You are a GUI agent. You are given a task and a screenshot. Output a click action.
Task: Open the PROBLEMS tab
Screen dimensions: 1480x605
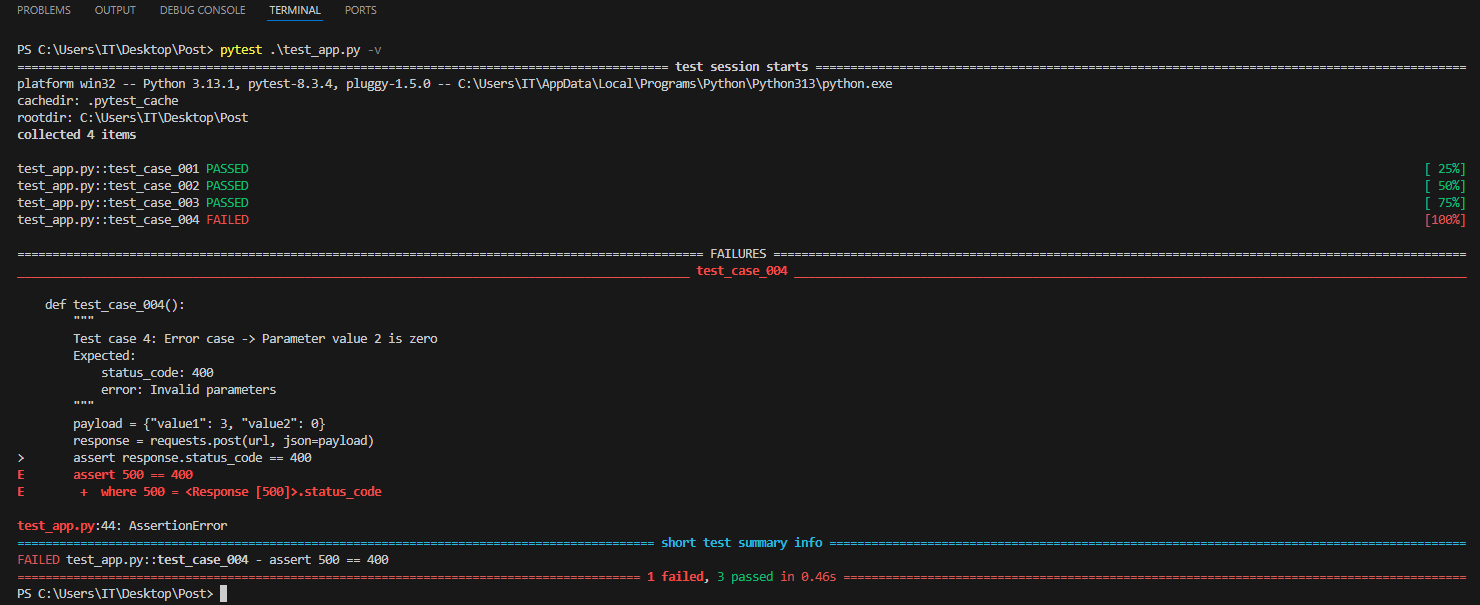point(44,10)
